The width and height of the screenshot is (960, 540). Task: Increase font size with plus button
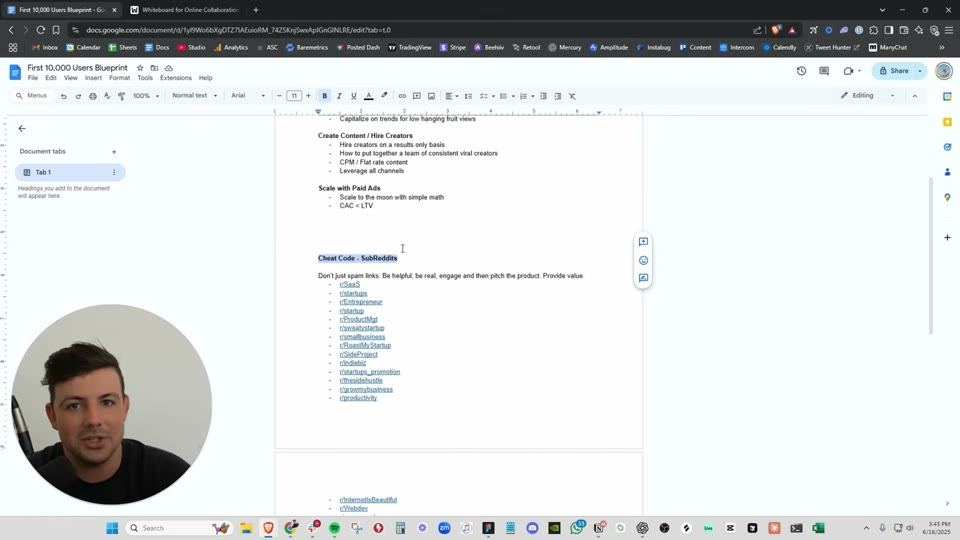point(309,96)
